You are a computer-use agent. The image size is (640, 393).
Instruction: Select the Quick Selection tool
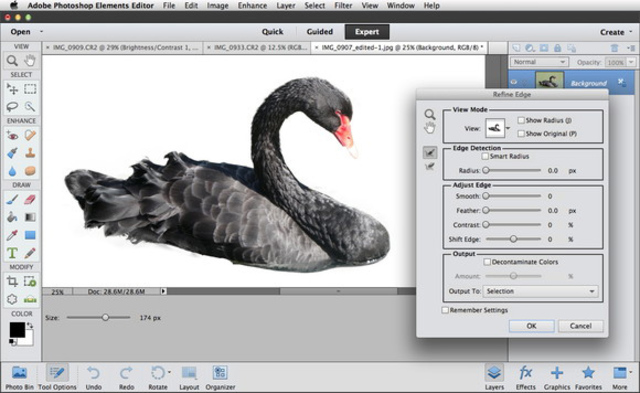[x=30, y=107]
